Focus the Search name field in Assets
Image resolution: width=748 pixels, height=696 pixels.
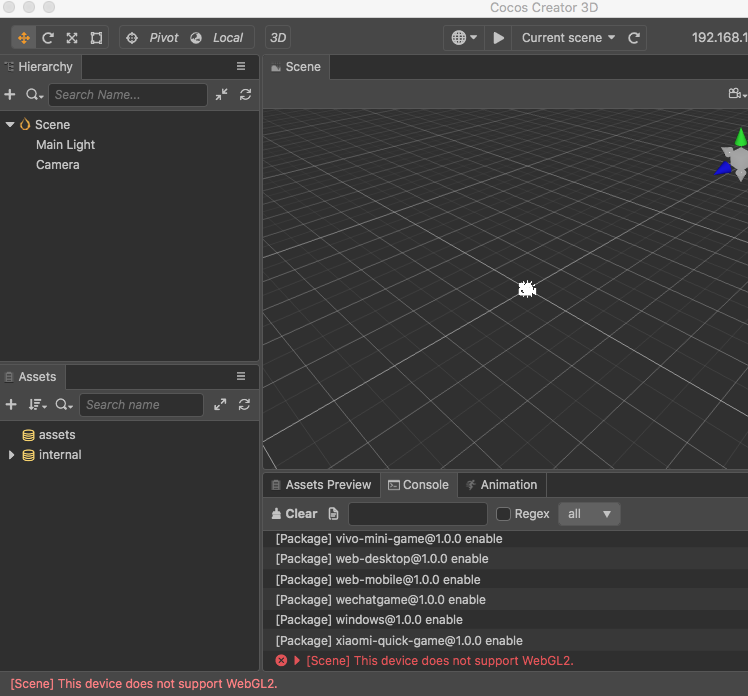(141, 405)
